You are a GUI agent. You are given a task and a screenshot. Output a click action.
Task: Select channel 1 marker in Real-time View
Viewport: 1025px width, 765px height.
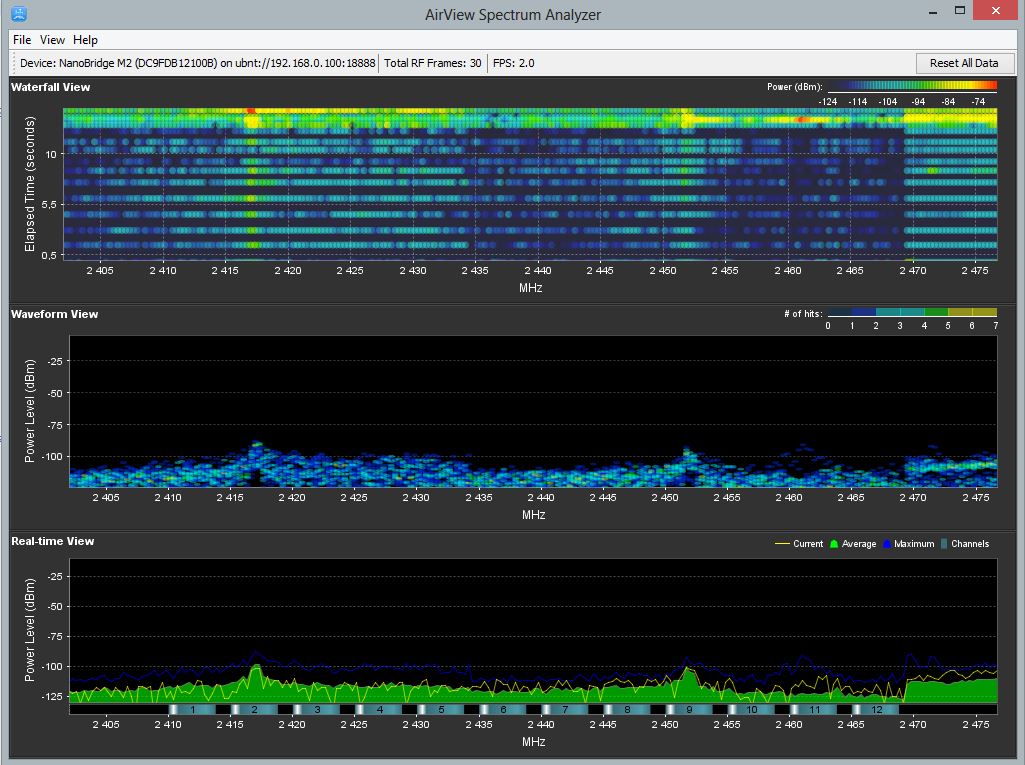click(193, 709)
